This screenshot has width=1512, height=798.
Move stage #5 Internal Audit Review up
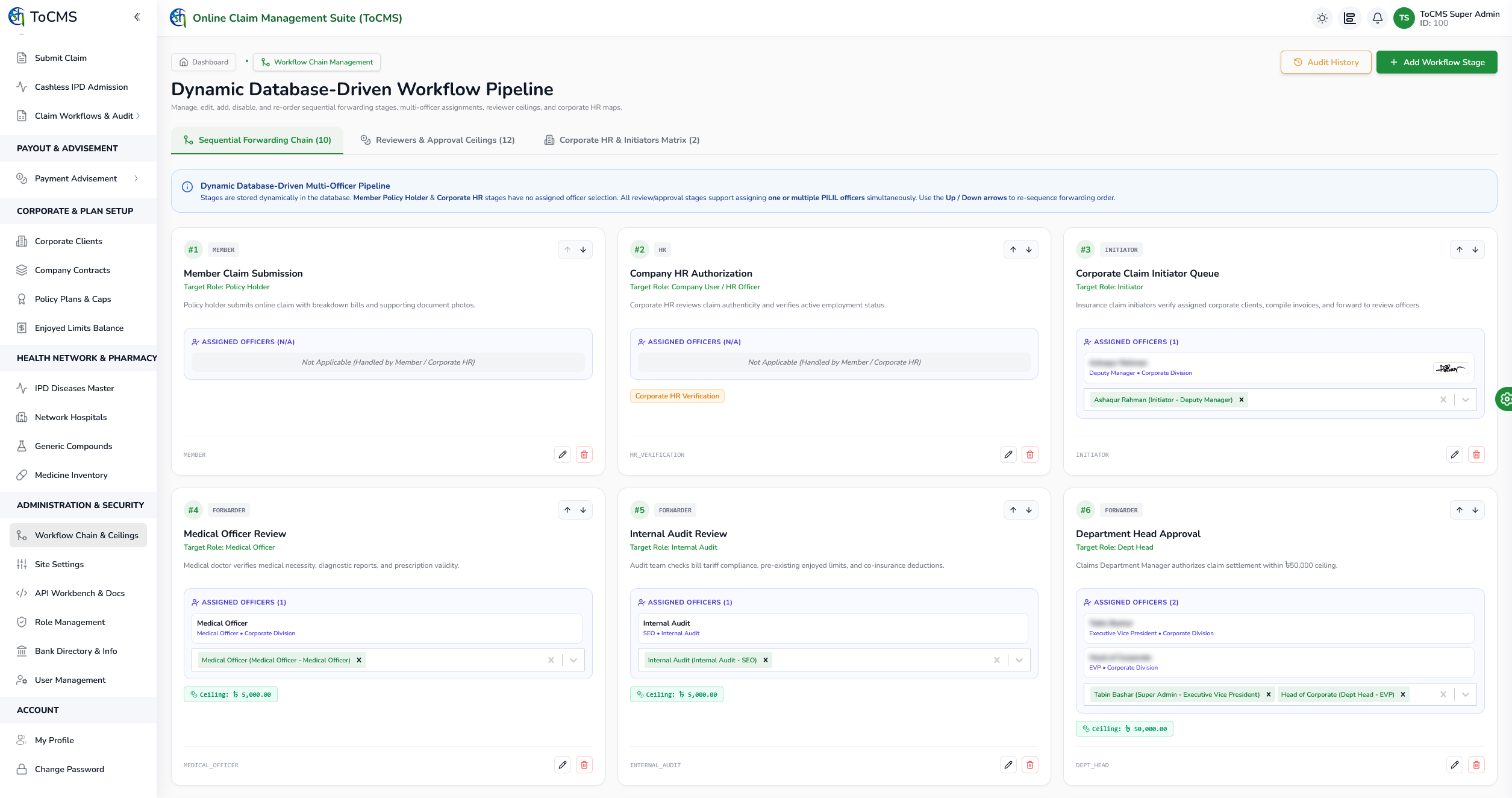pos(1013,510)
